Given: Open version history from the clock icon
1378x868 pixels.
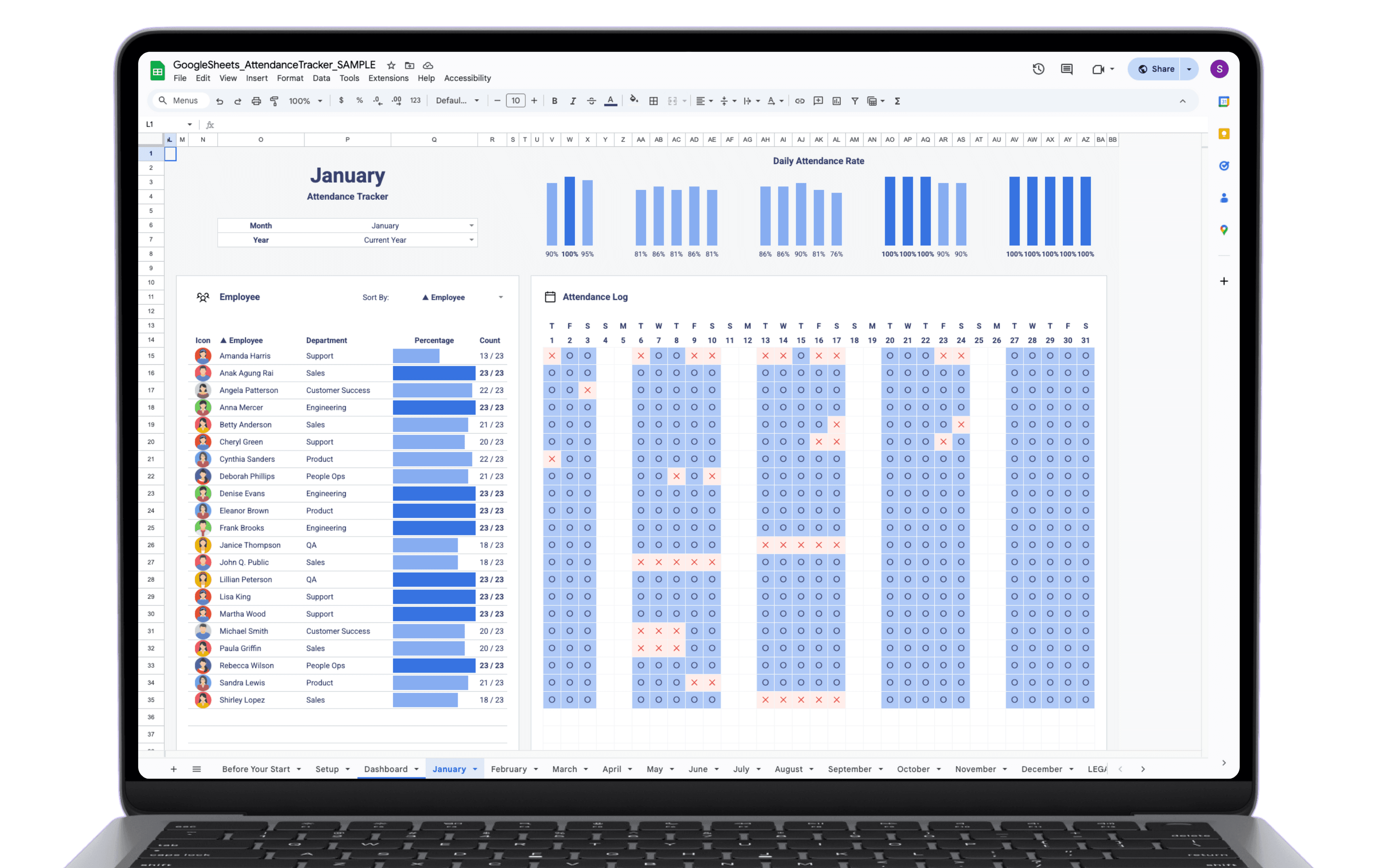Looking at the screenshot, I should [1038, 68].
